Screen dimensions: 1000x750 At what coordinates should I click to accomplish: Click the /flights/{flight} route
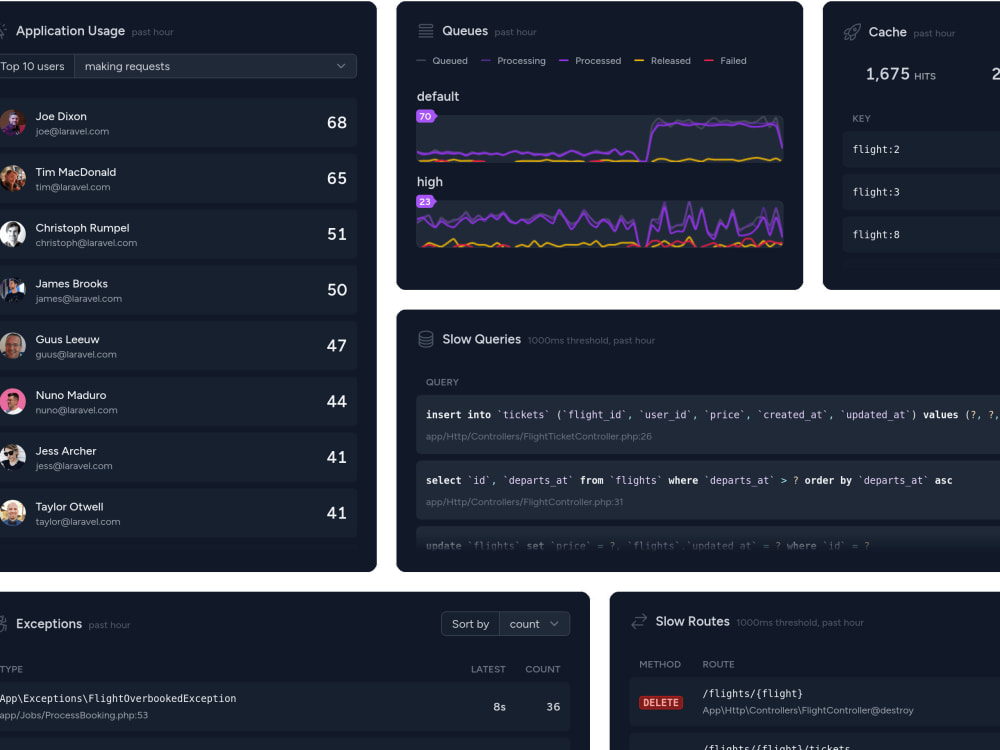(x=753, y=693)
